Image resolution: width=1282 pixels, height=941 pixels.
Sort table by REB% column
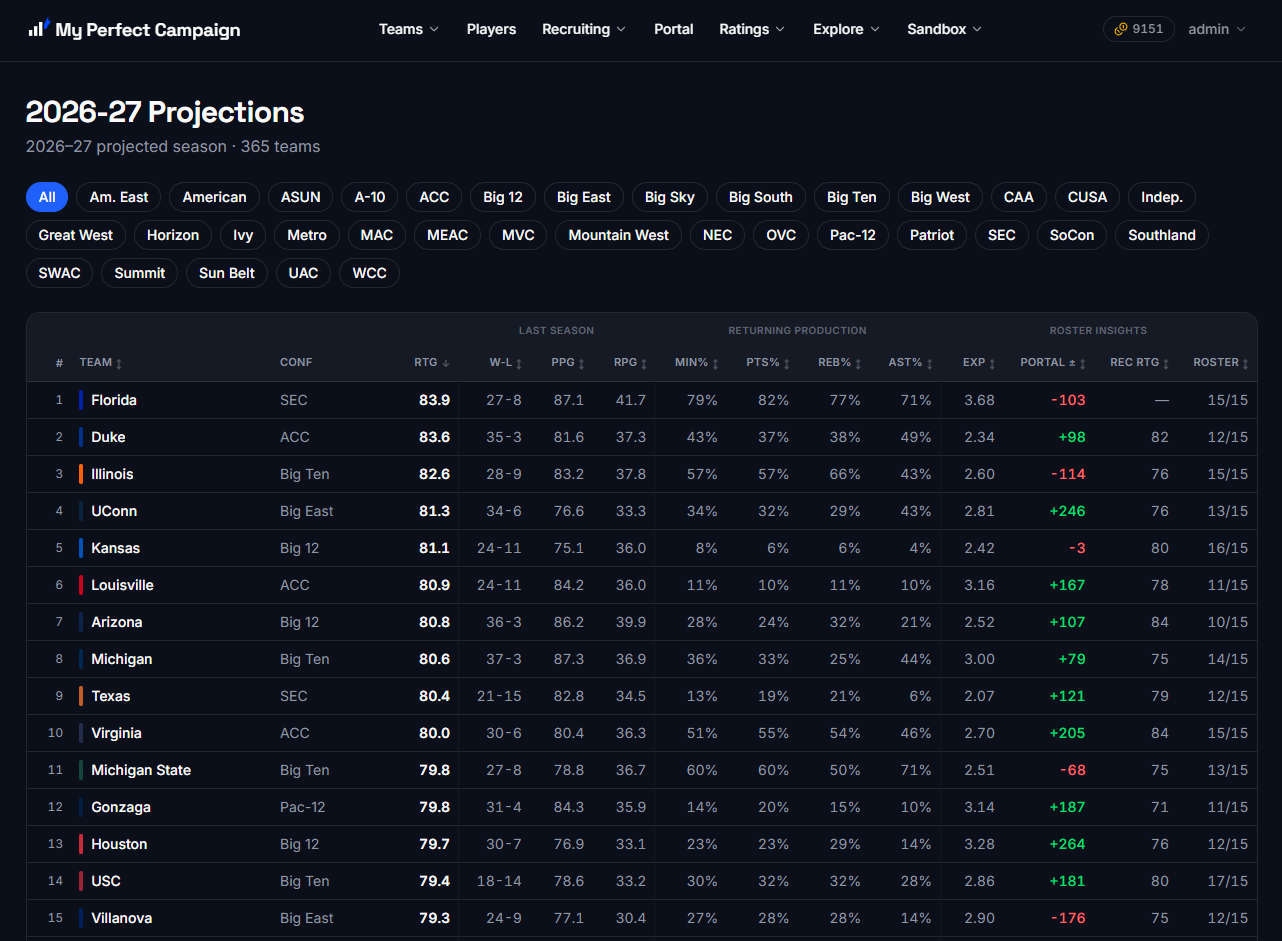(841, 362)
